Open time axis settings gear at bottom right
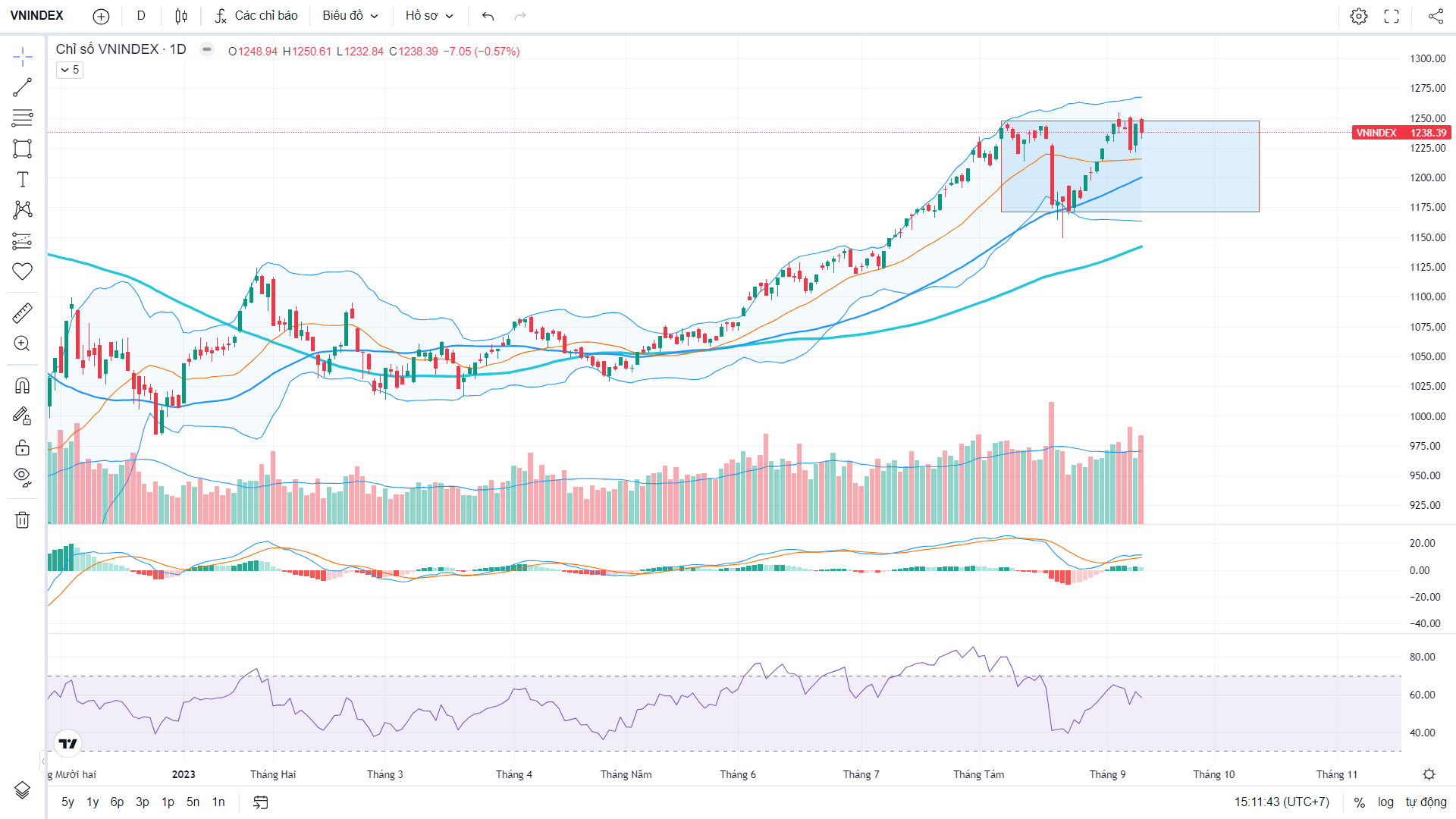The width and height of the screenshot is (1456, 819). click(1429, 774)
